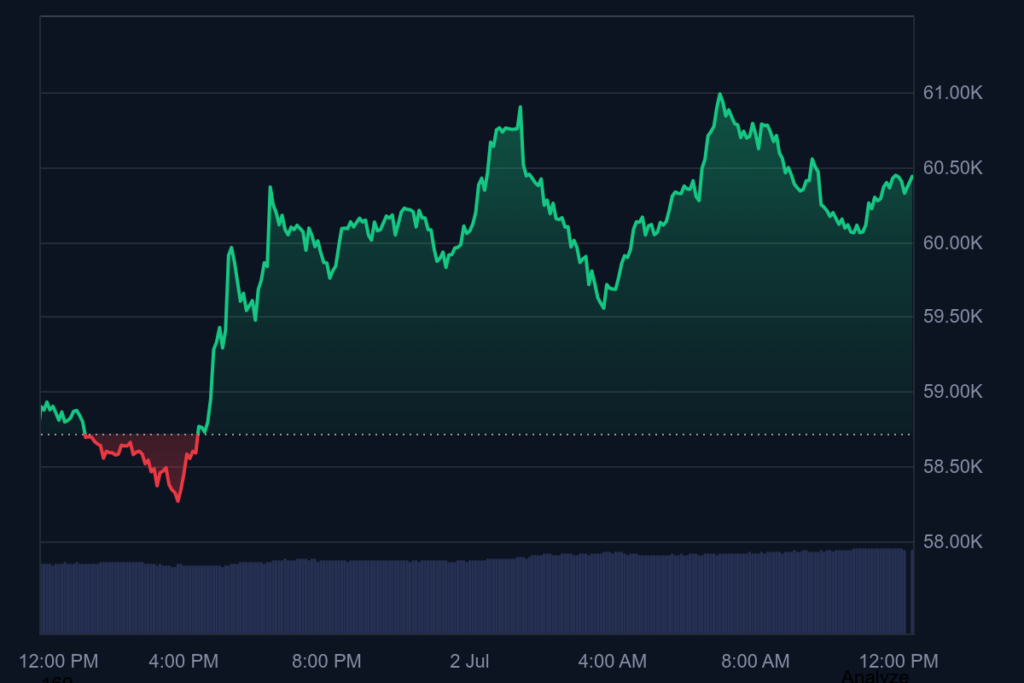The width and height of the screenshot is (1024, 683).
Task: Click the 60.50K price axis label
Action: tap(952, 168)
